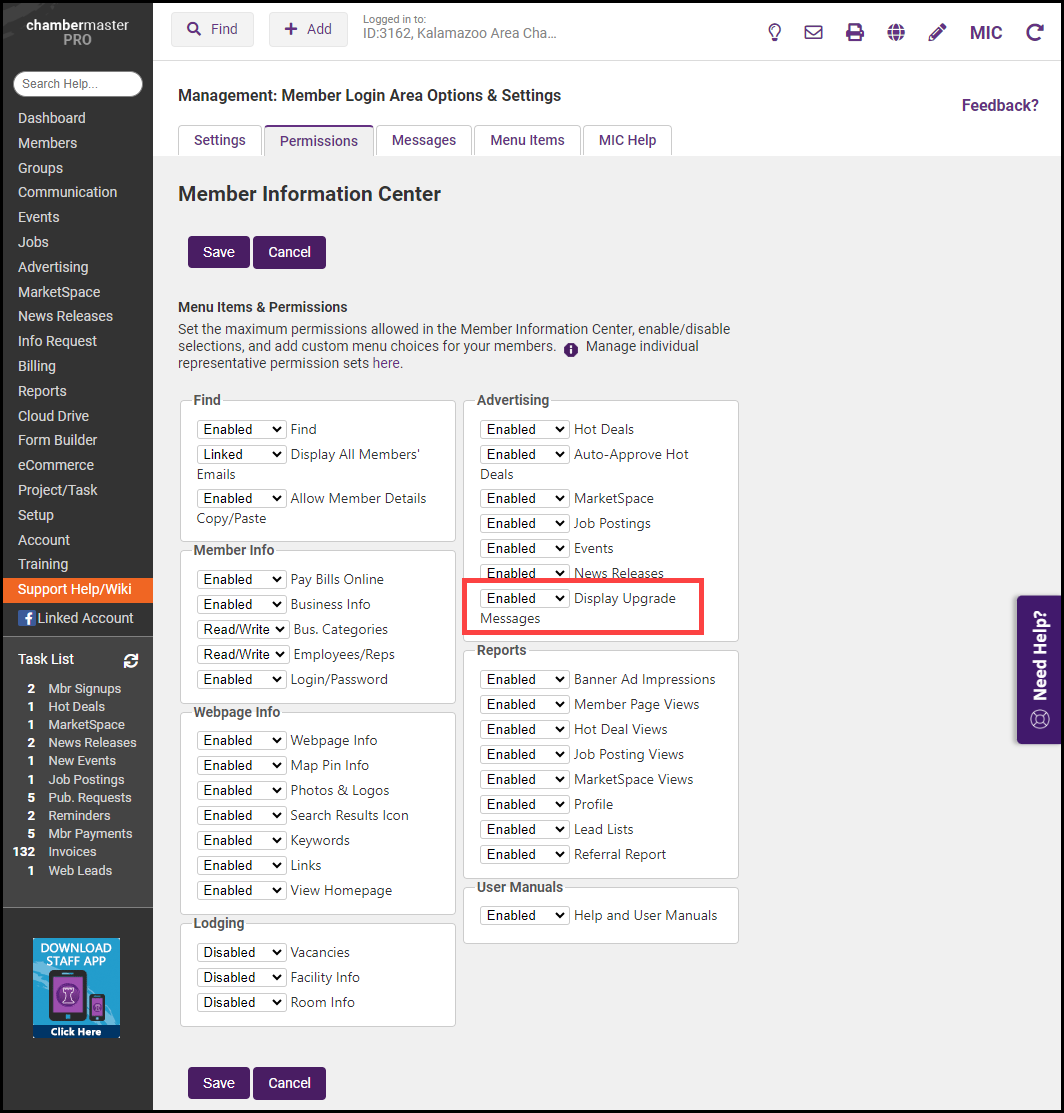Click the lightbulb tips icon
The width and height of the screenshot is (1064, 1113).
pos(774,32)
